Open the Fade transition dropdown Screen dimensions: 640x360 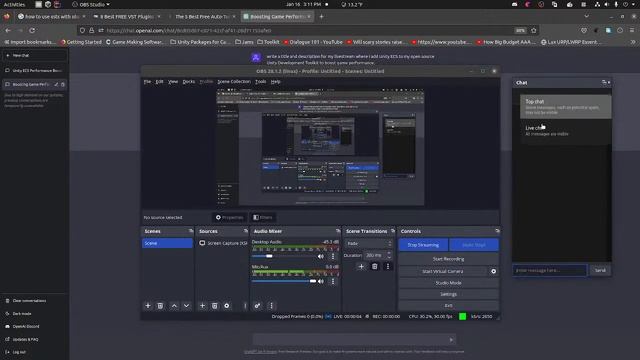pyautogui.click(x=369, y=243)
